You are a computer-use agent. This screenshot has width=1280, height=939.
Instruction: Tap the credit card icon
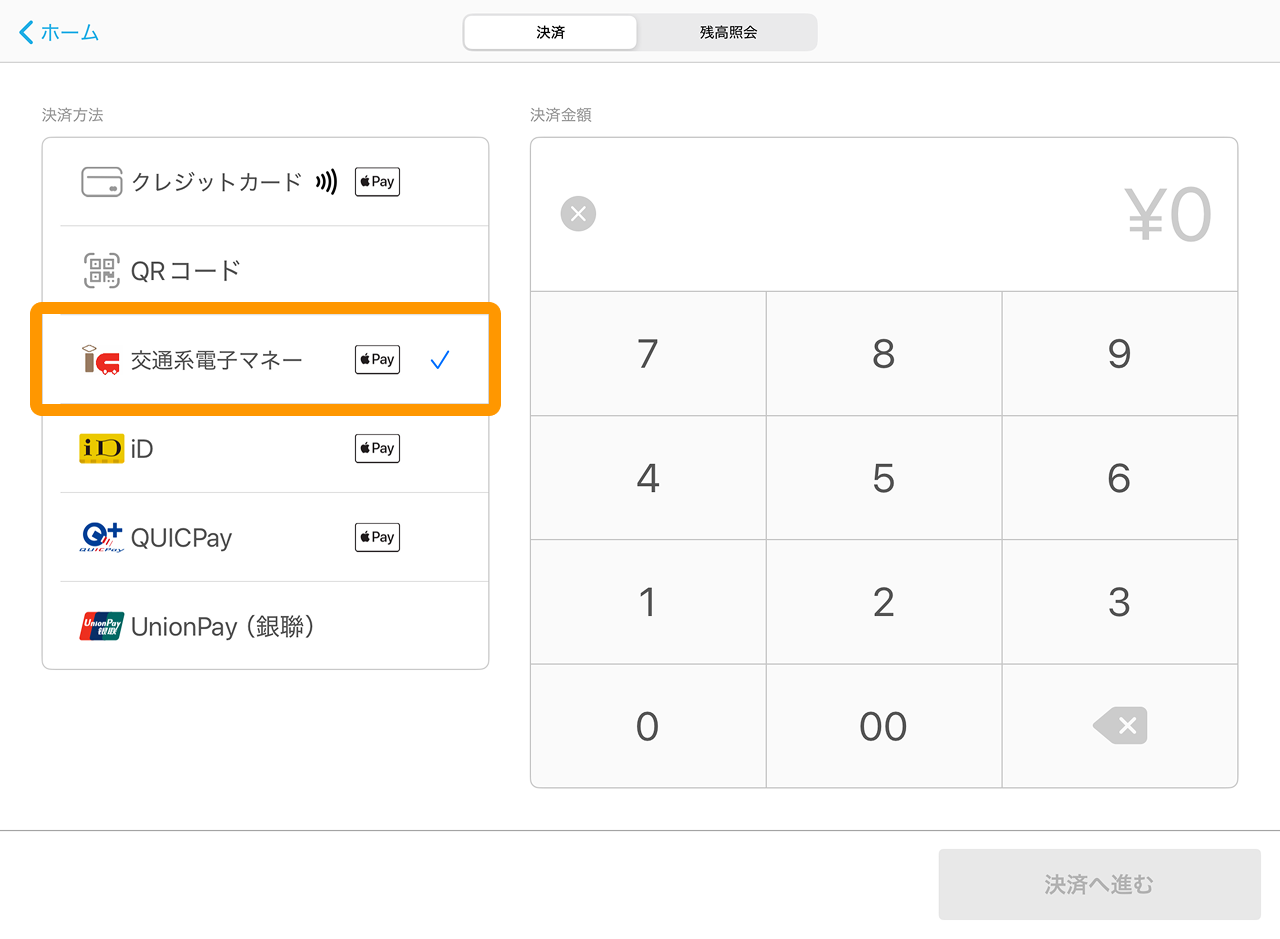(101, 182)
